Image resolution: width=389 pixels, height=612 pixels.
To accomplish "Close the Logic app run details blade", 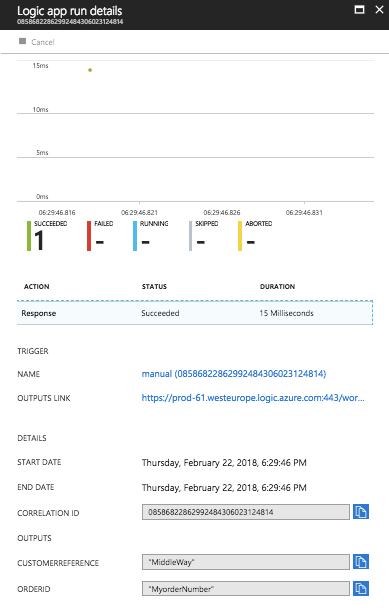I will pos(379,10).
